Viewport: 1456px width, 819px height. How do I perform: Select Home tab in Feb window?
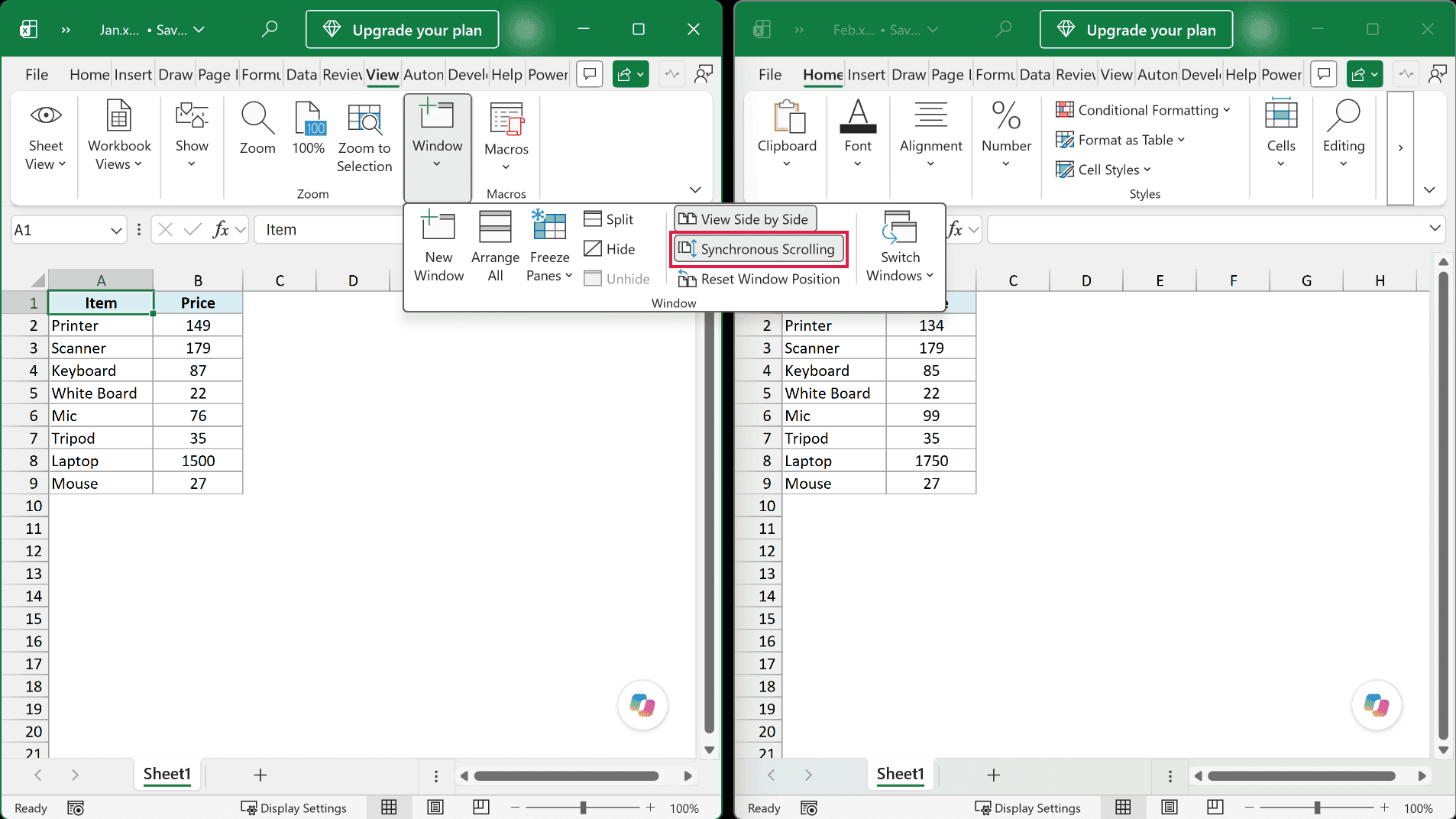coord(823,74)
